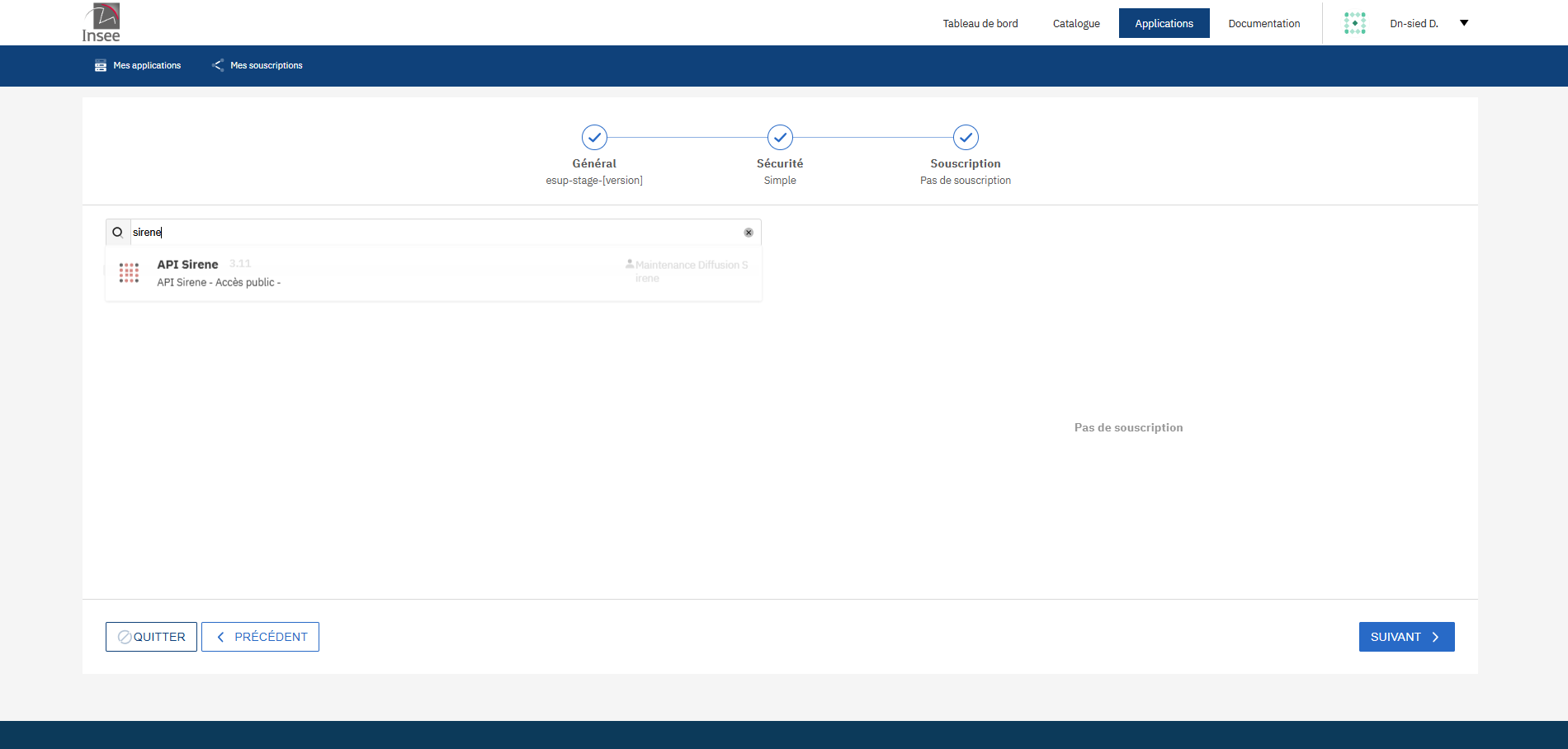Clear the search field with the X icon
Image resolution: width=1568 pixels, height=749 pixels.
tap(749, 233)
